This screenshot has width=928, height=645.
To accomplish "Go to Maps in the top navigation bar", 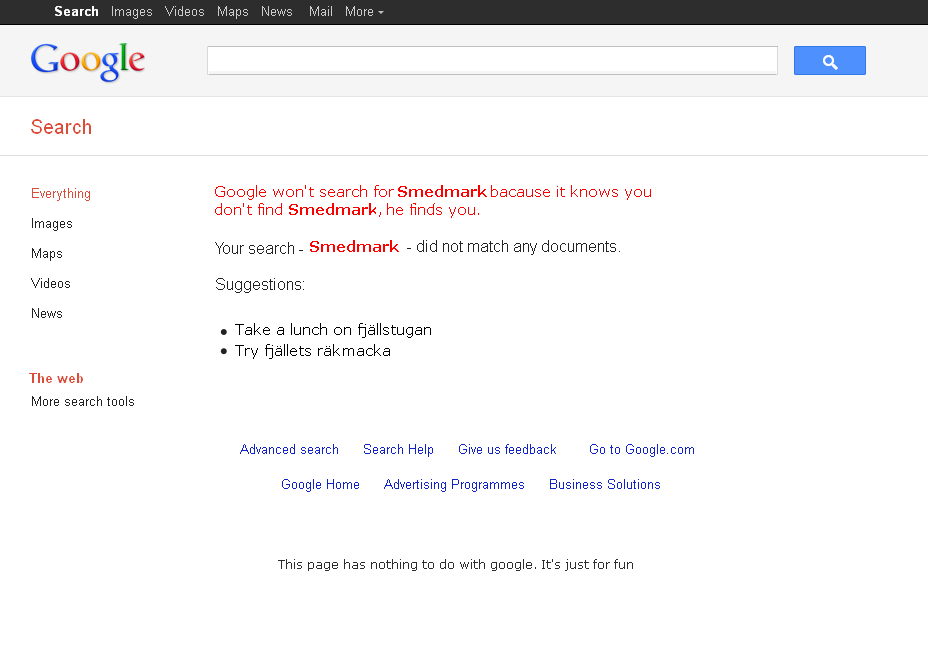I will coord(233,12).
